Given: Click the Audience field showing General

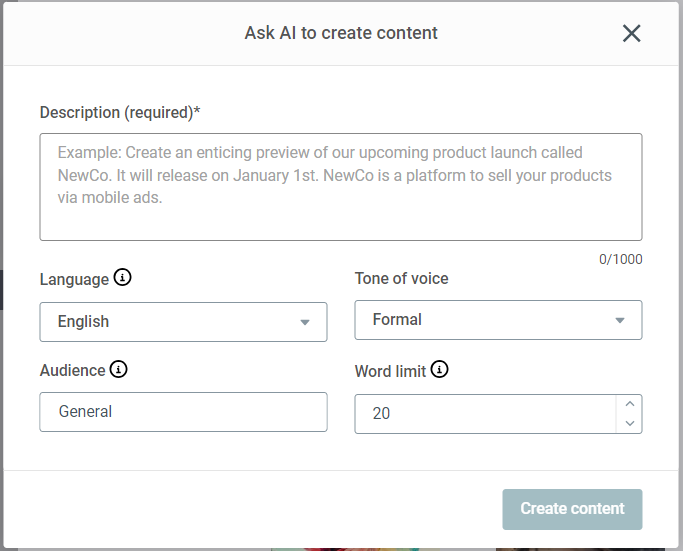Looking at the screenshot, I should pos(183,412).
